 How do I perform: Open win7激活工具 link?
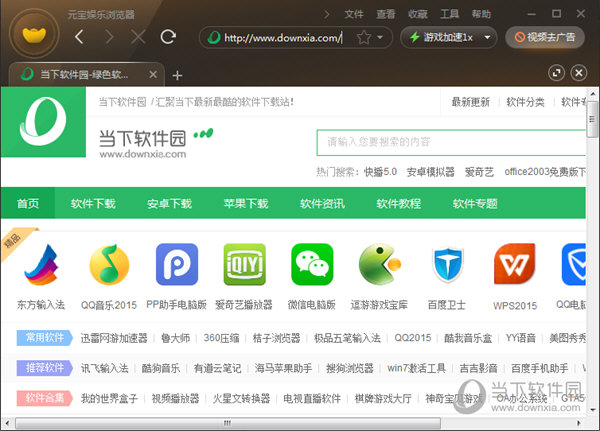tap(416, 368)
